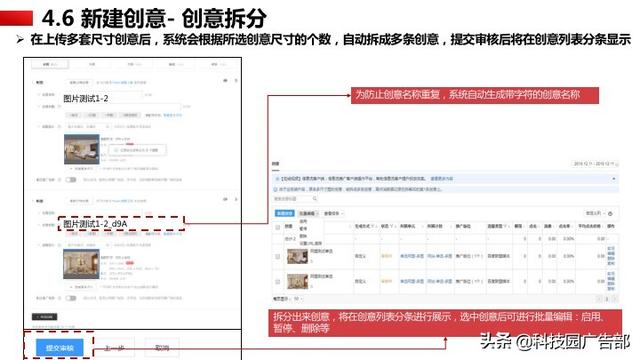640x360 pixels.
Task: Click the download icon beside custom columns
Action: [x=610, y=213]
